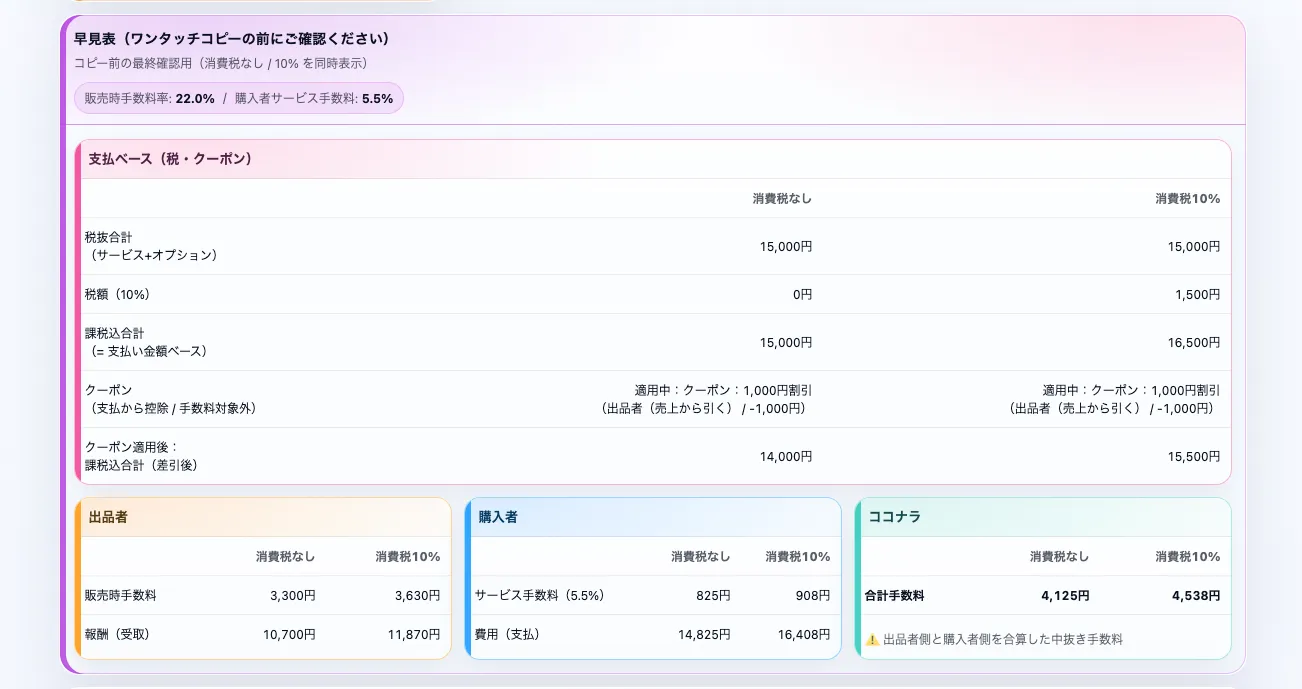Select the 11,870円 seller reward value
1302x689 pixels.
(x=415, y=634)
